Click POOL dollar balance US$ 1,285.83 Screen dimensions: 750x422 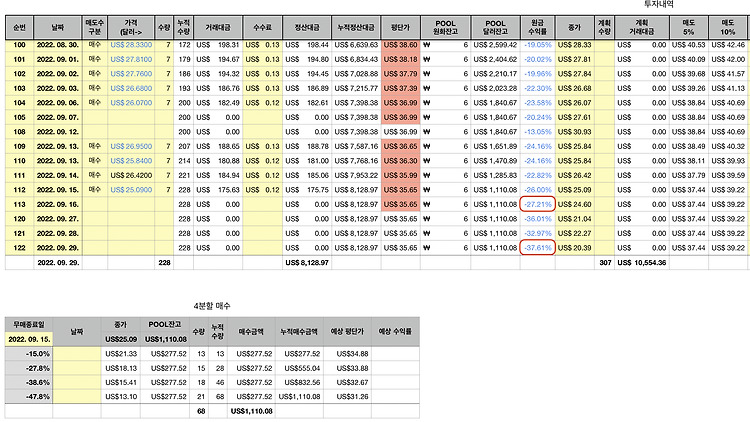(495, 176)
